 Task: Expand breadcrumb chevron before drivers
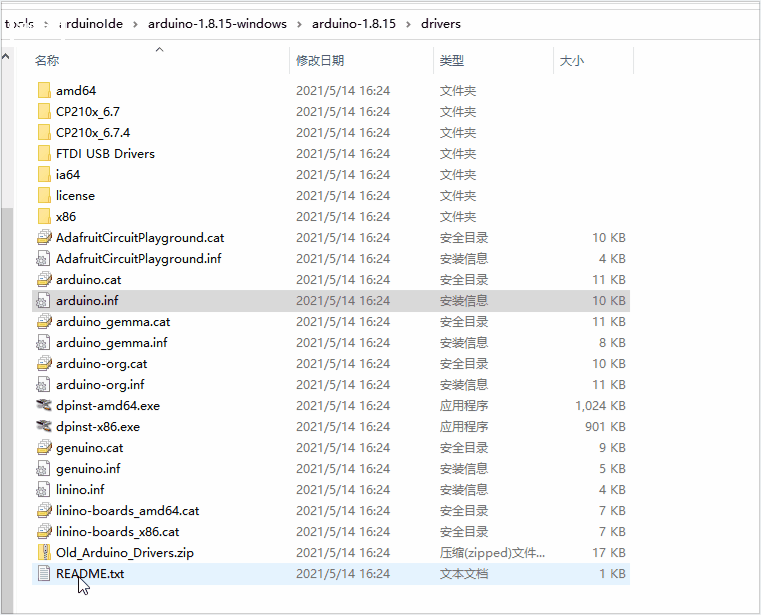click(x=408, y=24)
